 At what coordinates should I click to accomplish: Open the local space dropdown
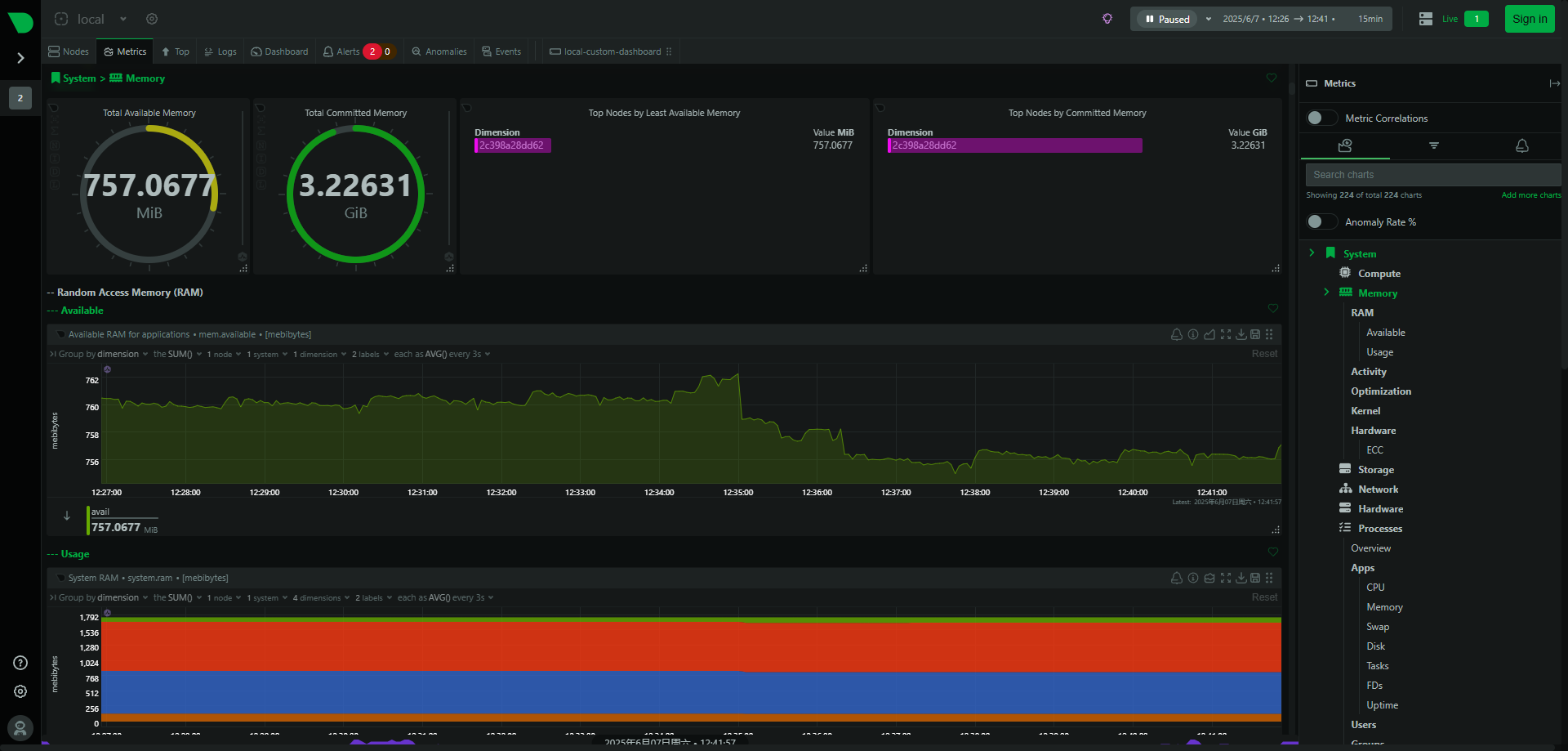[122, 19]
